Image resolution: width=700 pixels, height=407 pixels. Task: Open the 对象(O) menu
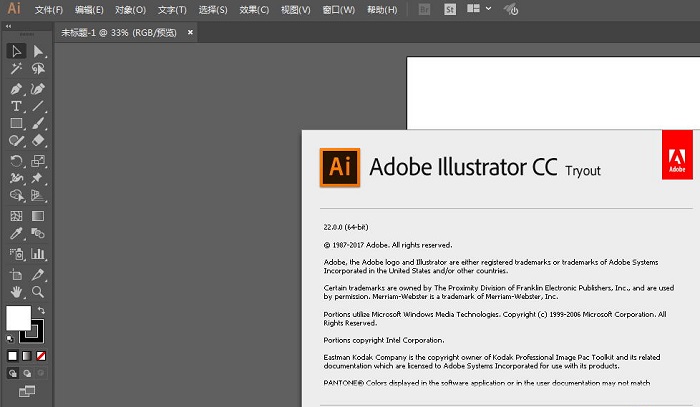point(130,10)
